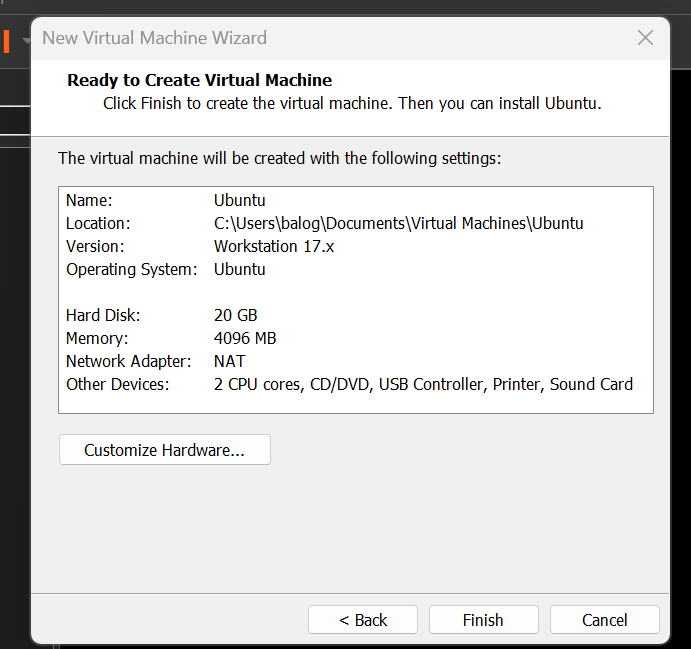The height and width of the screenshot is (649, 691).
Task: Click the New Virtual Machine Wizard title
Action: click(154, 38)
